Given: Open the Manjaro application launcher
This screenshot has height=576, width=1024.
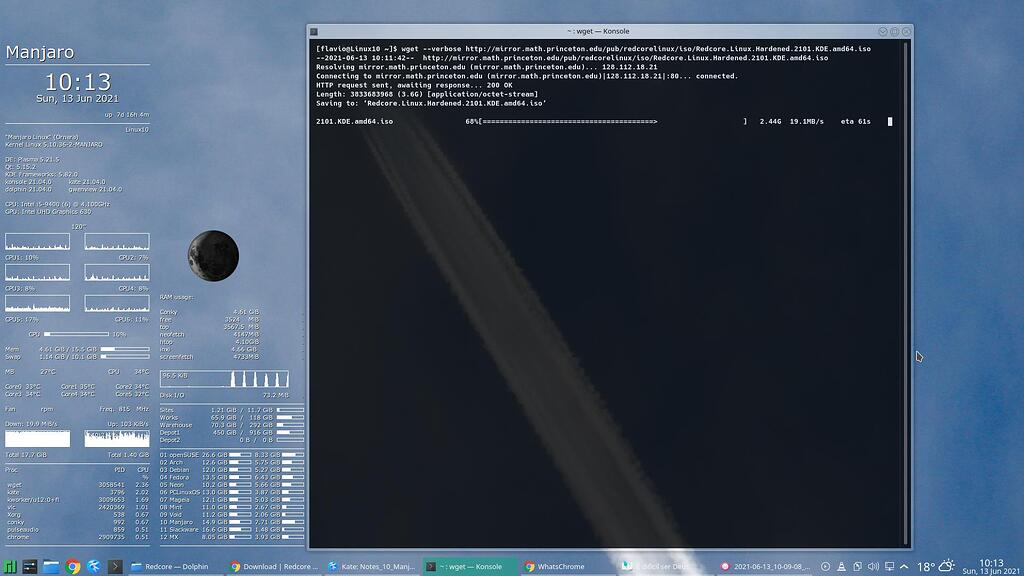Looking at the screenshot, I should pos(9,566).
